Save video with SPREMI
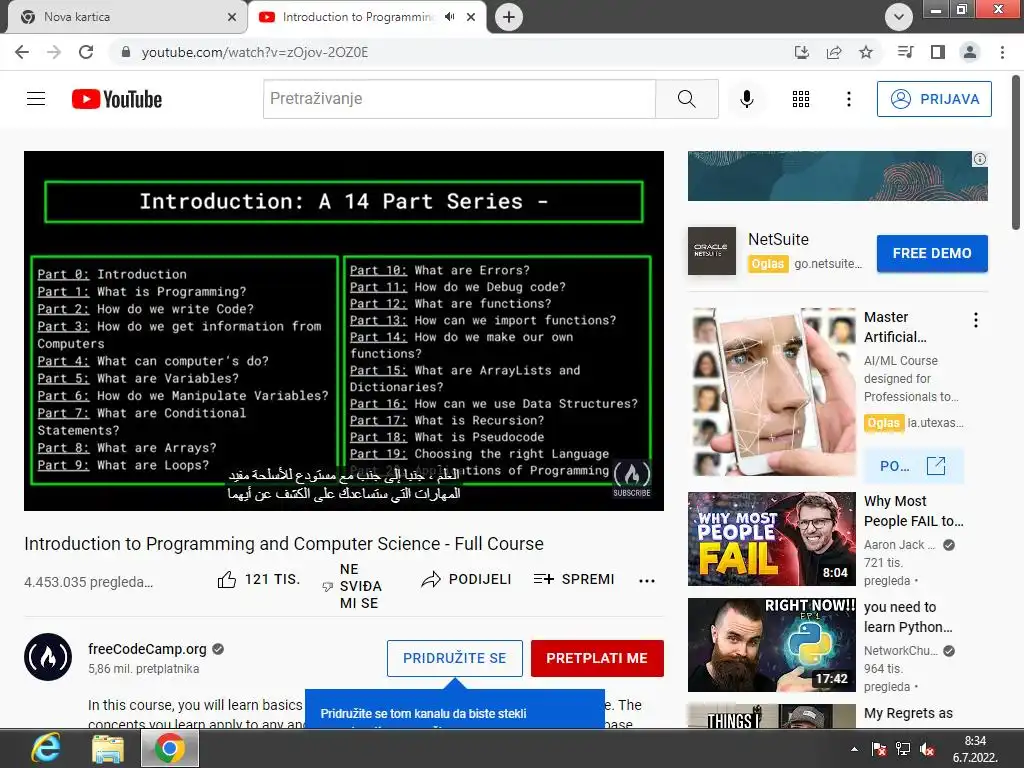Image resolution: width=1024 pixels, height=768 pixels. tap(573, 579)
